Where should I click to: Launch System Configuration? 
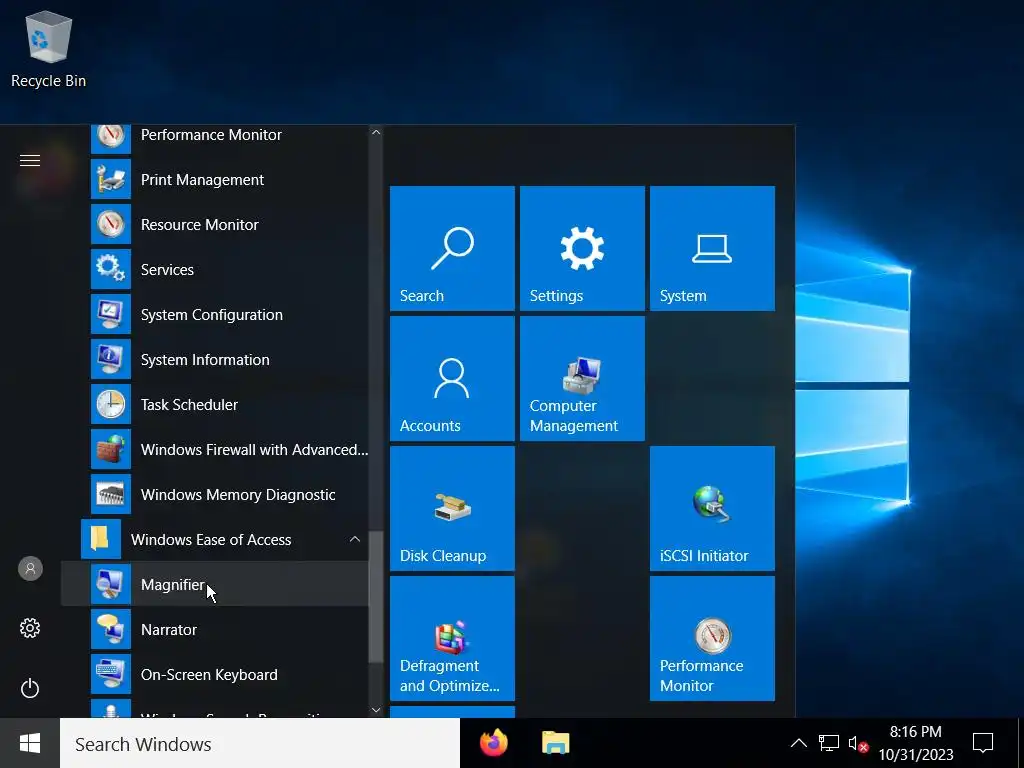point(216,315)
